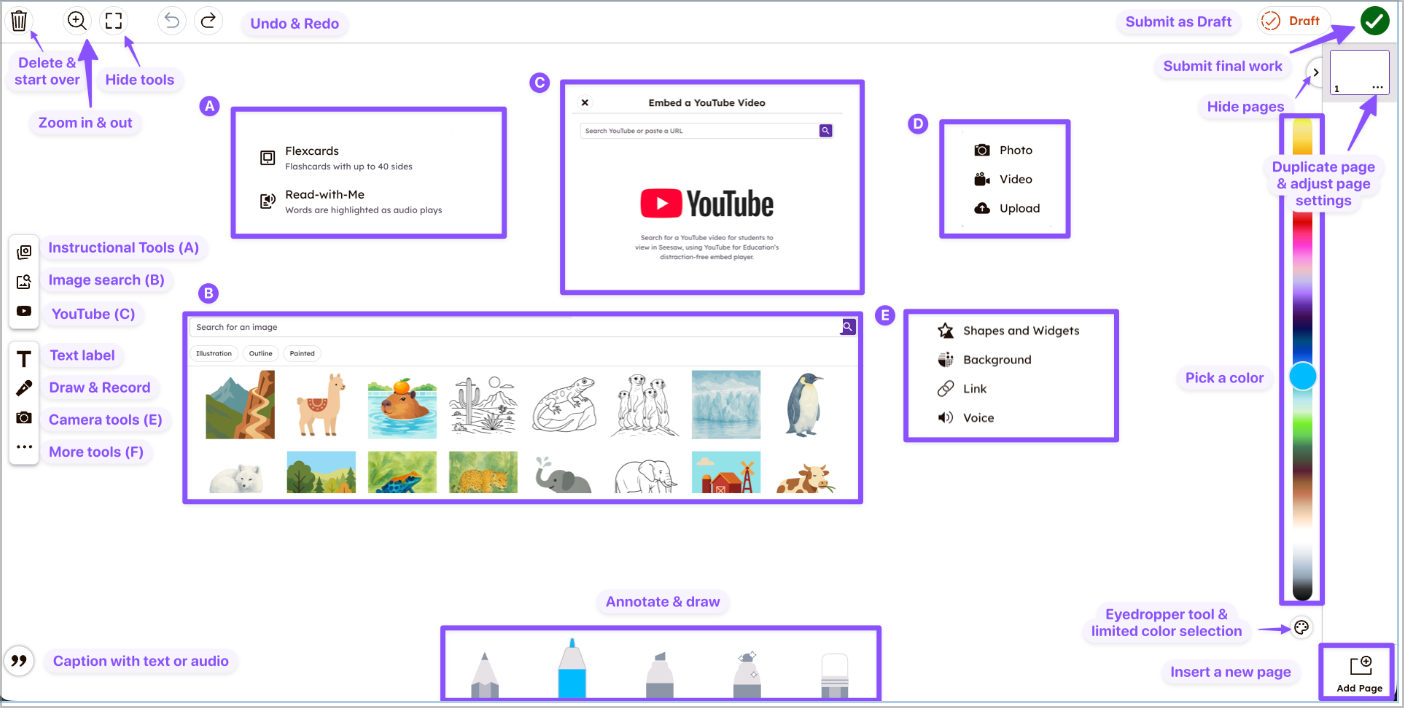Viewport: 1404px width, 708px height.
Task: Select the Painted image filter chip
Action: [x=302, y=353]
